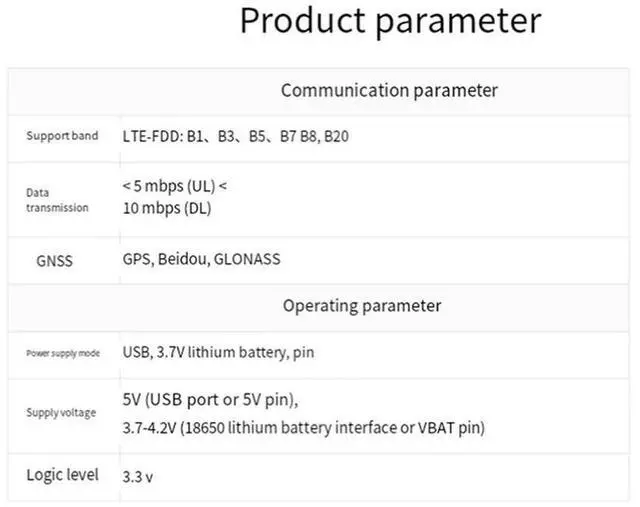Screen dimensions: 640x507
Task: Click the word GPS in GNSS row
Action: pyautogui.click(x=136, y=259)
